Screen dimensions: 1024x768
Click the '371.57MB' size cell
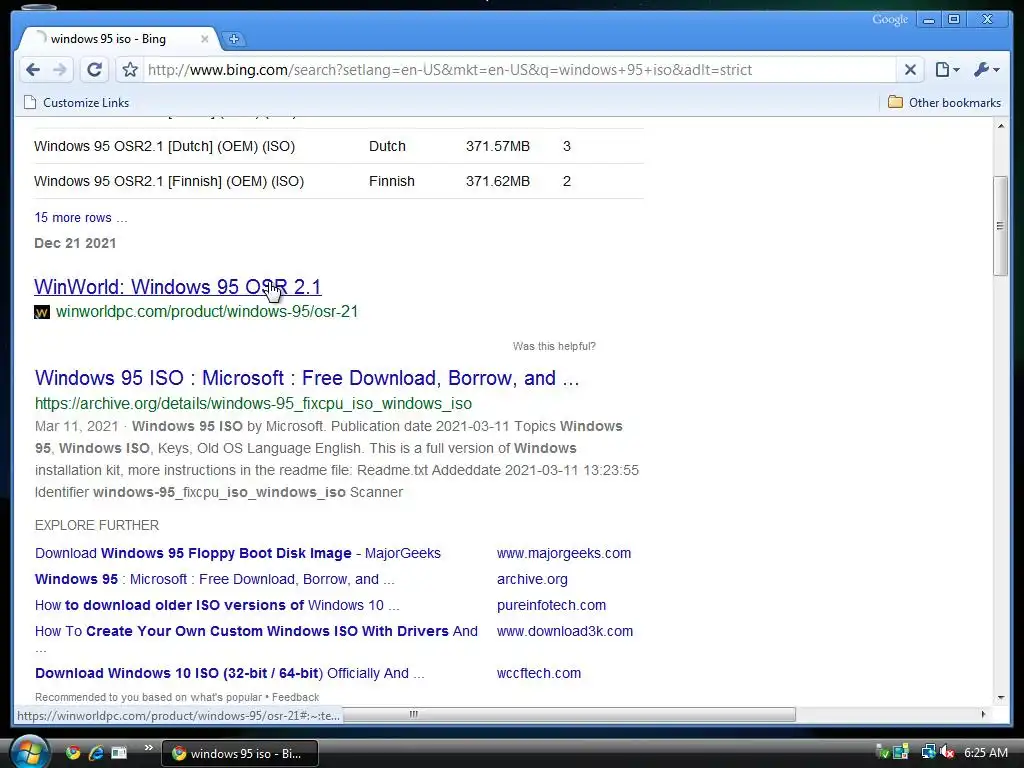[x=498, y=146]
